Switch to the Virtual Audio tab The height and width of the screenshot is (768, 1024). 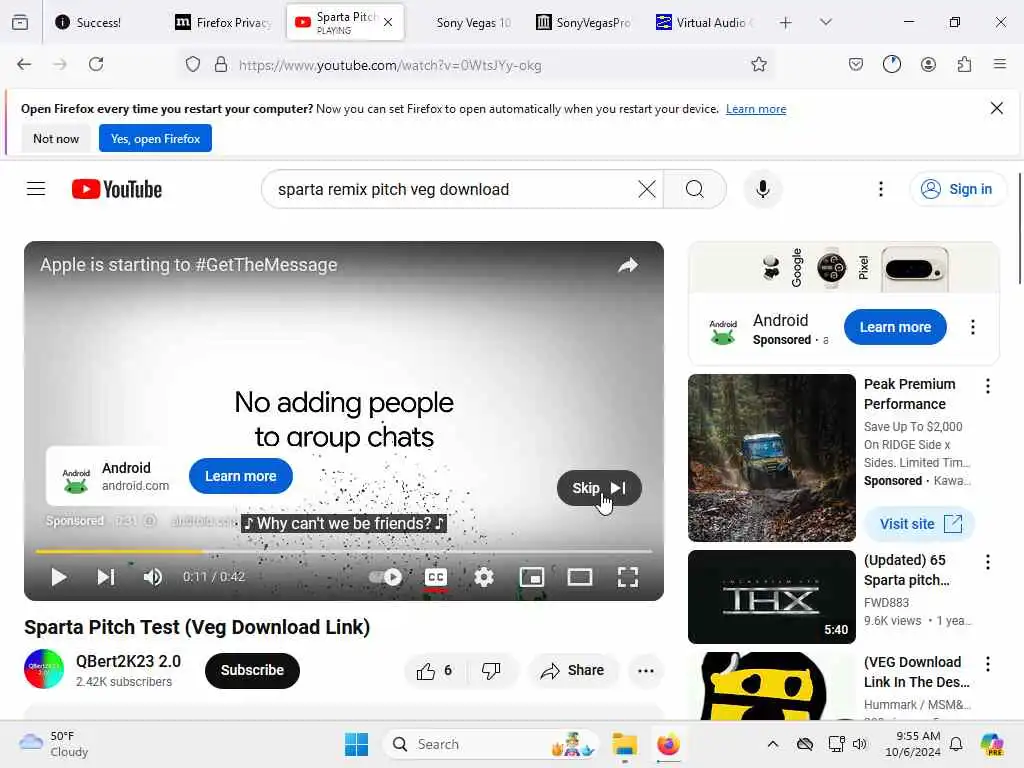pos(706,22)
